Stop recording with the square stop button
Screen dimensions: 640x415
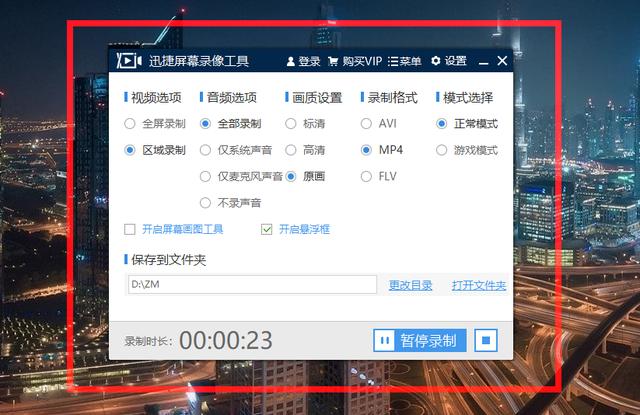486,340
